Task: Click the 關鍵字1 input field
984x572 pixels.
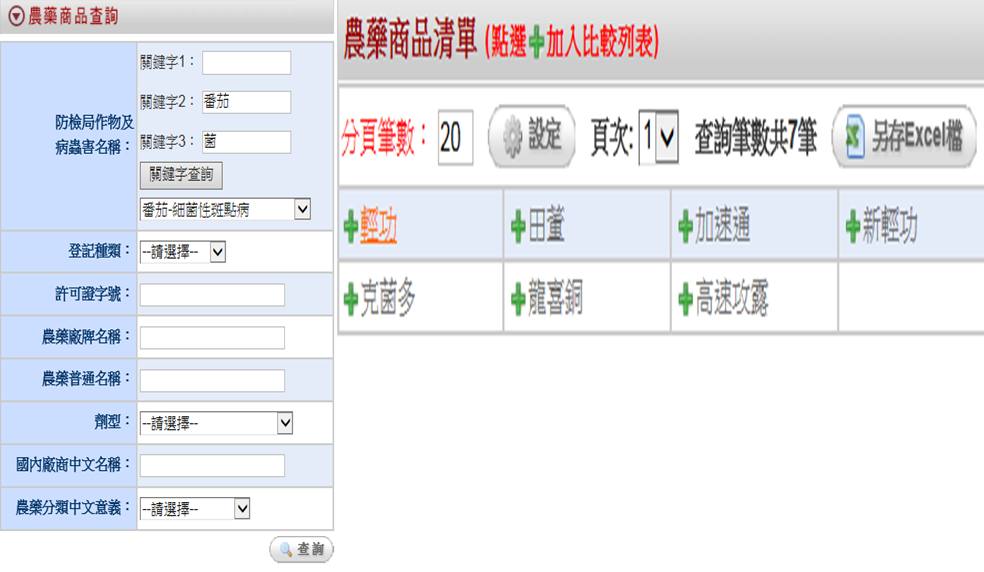Action: (246, 63)
